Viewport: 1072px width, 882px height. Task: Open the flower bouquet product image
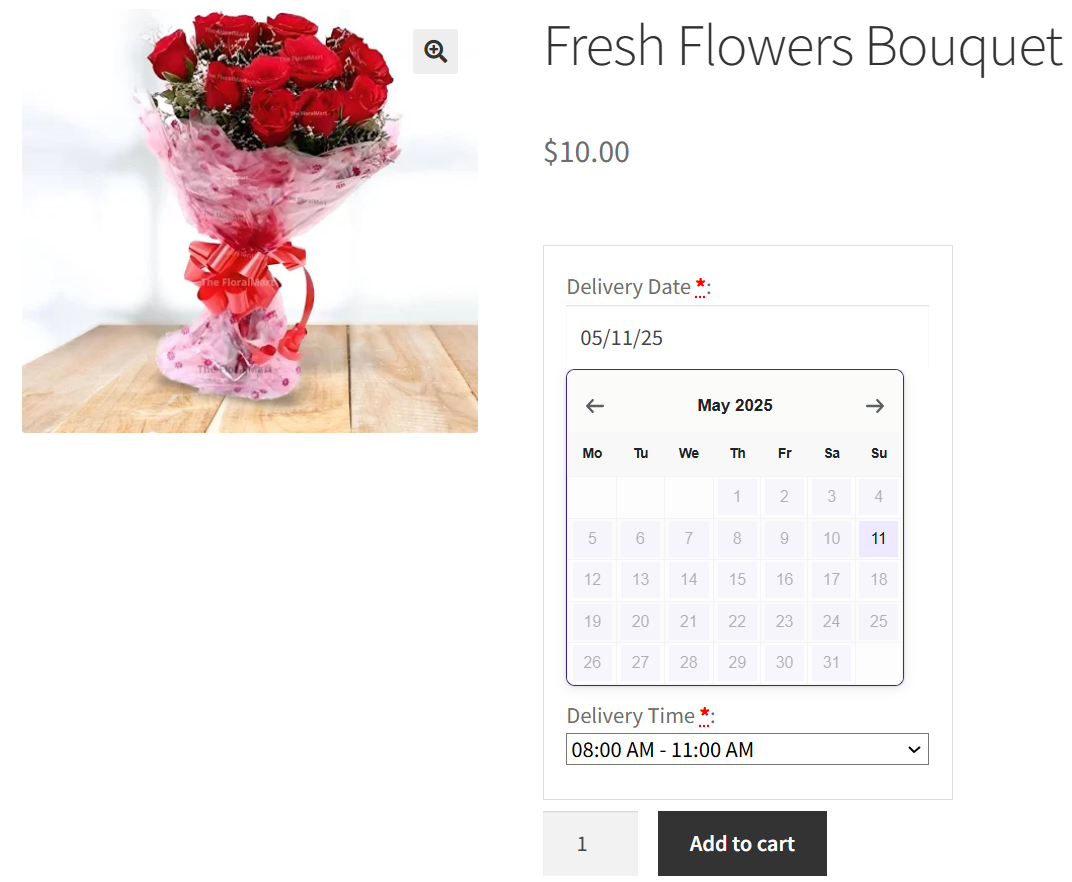click(250, 221)
